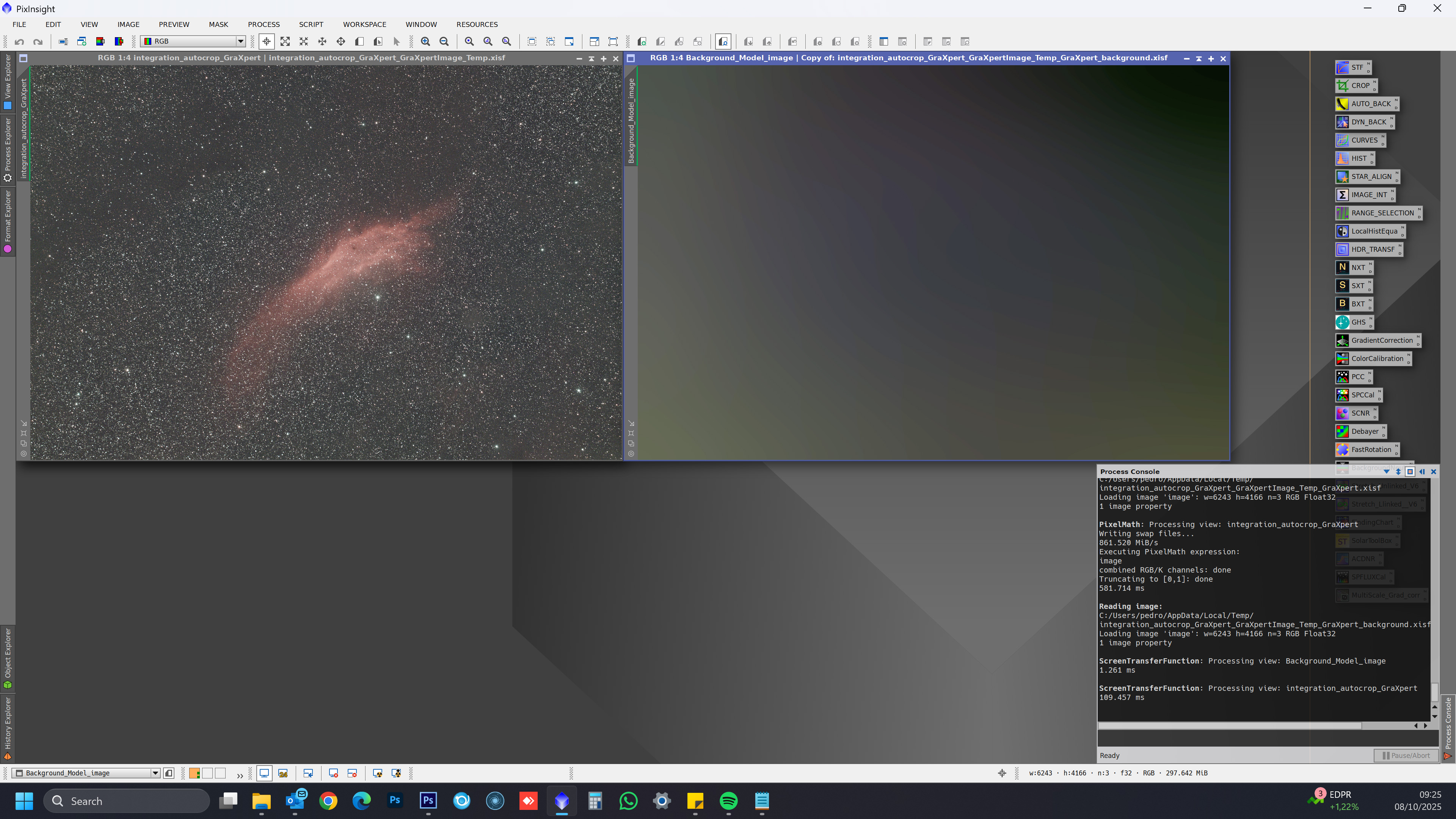This screenshot has width=1456, height=819.
Task: Open the PROCESS menu
Action: click(264, 24)
